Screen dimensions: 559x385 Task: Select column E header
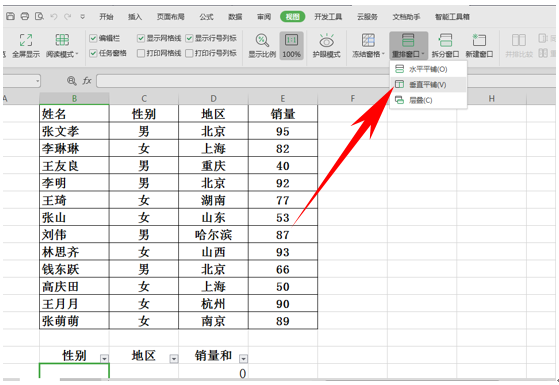coord(283,98)
